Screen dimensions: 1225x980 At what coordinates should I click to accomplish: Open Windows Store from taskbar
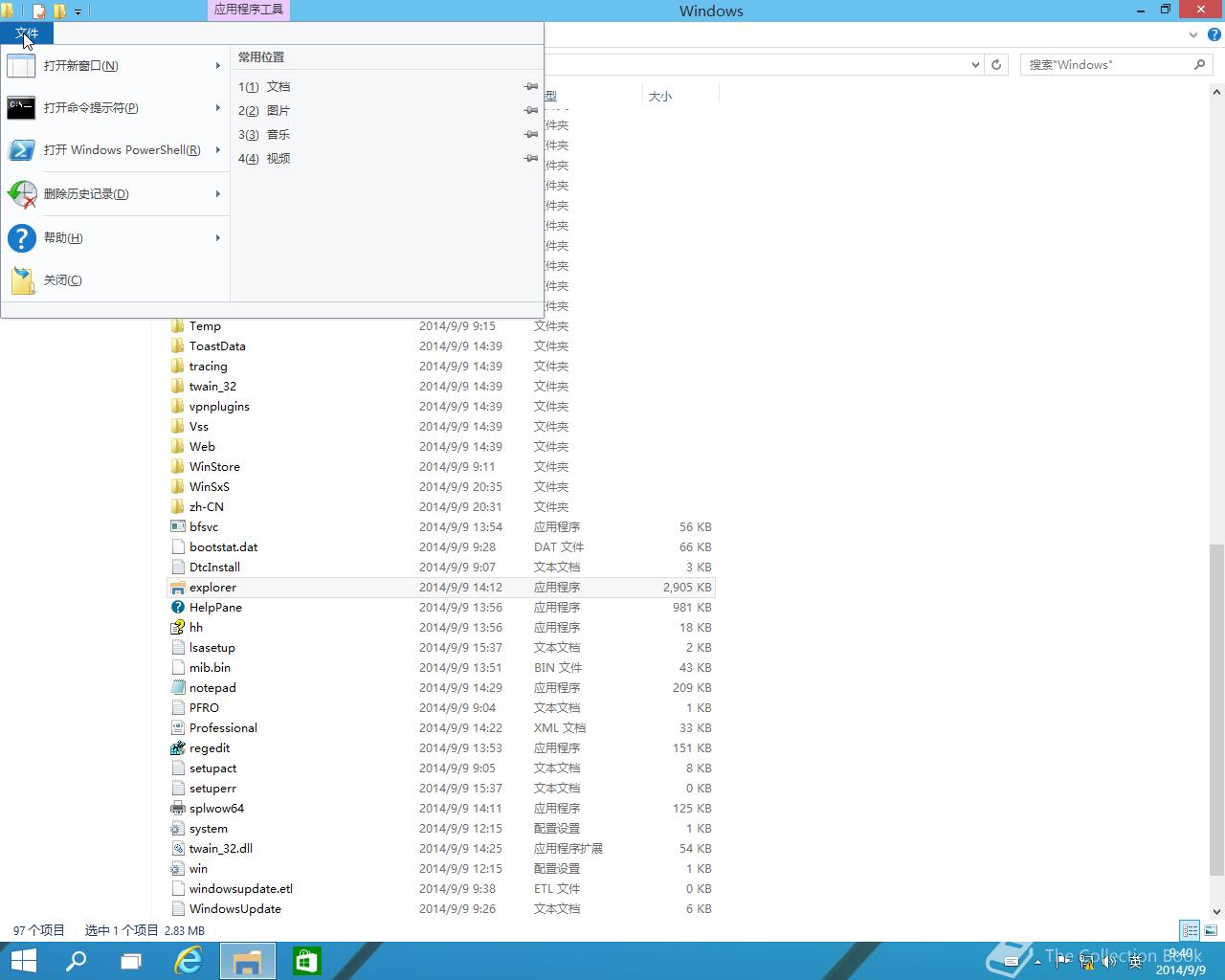point(306,961)
